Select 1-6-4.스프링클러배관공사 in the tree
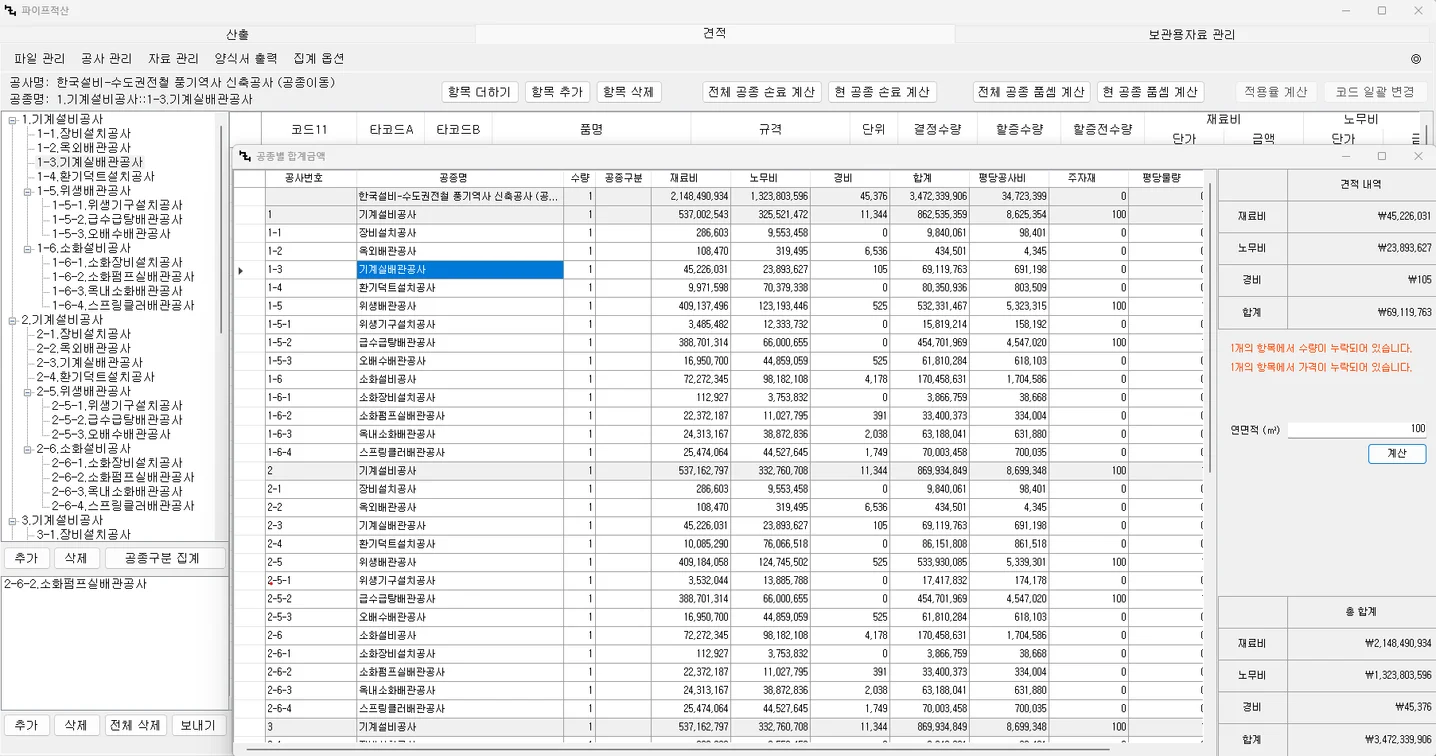The width and height of the screenshot is (1436, 756). click(123, 306)
